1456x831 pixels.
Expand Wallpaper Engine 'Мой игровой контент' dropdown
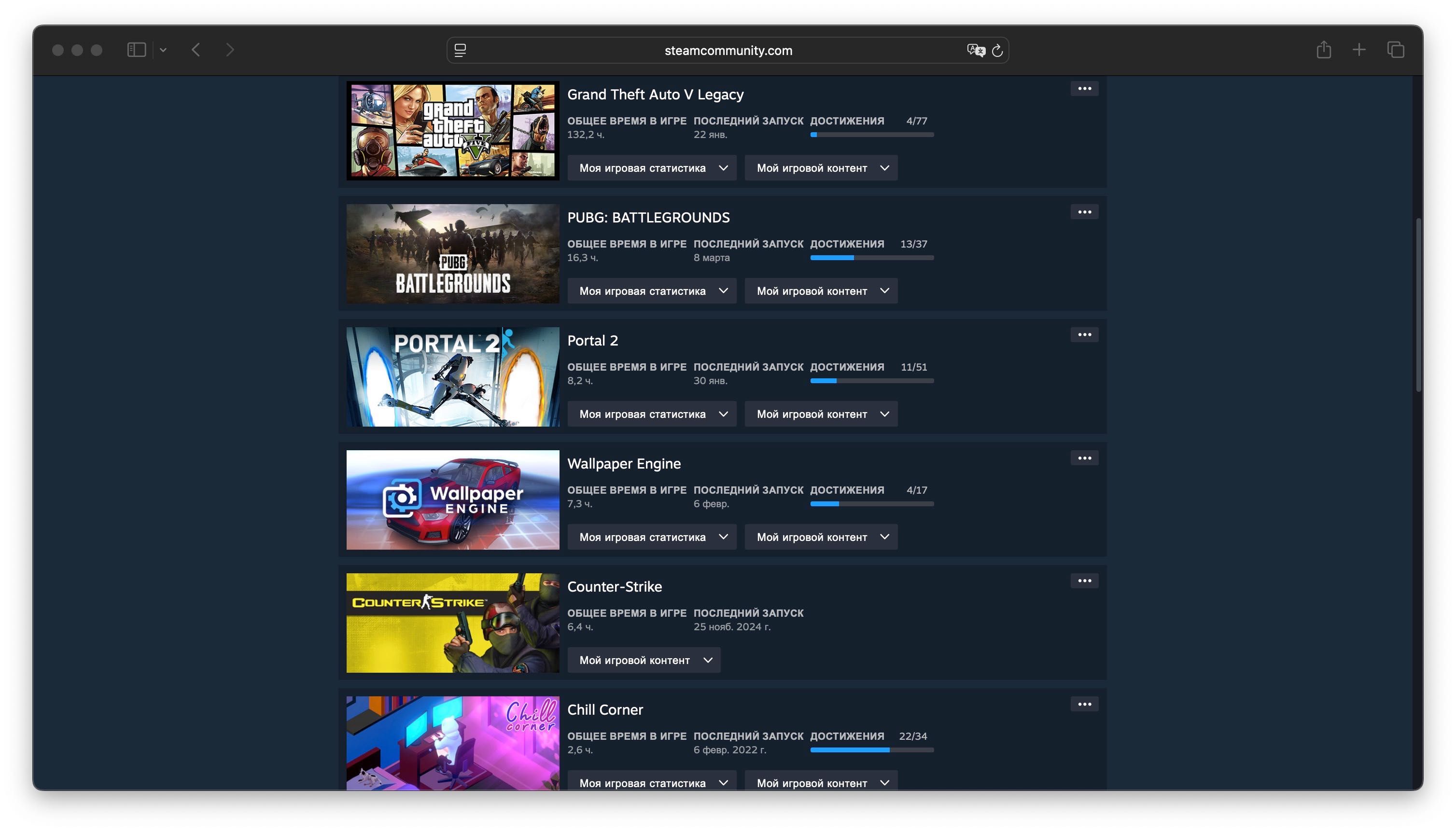(821, 537)
